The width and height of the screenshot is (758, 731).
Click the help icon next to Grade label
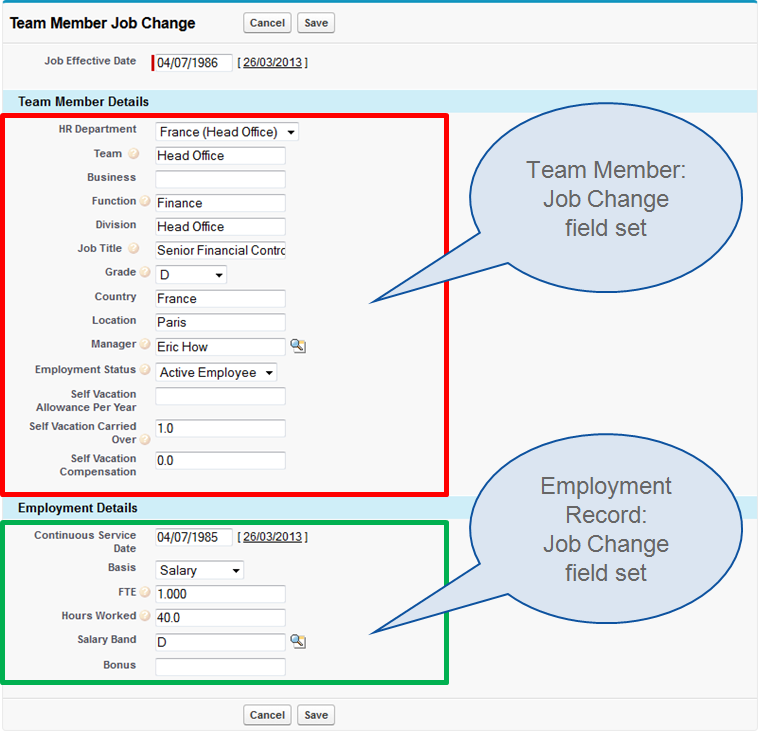pos(145,272)
